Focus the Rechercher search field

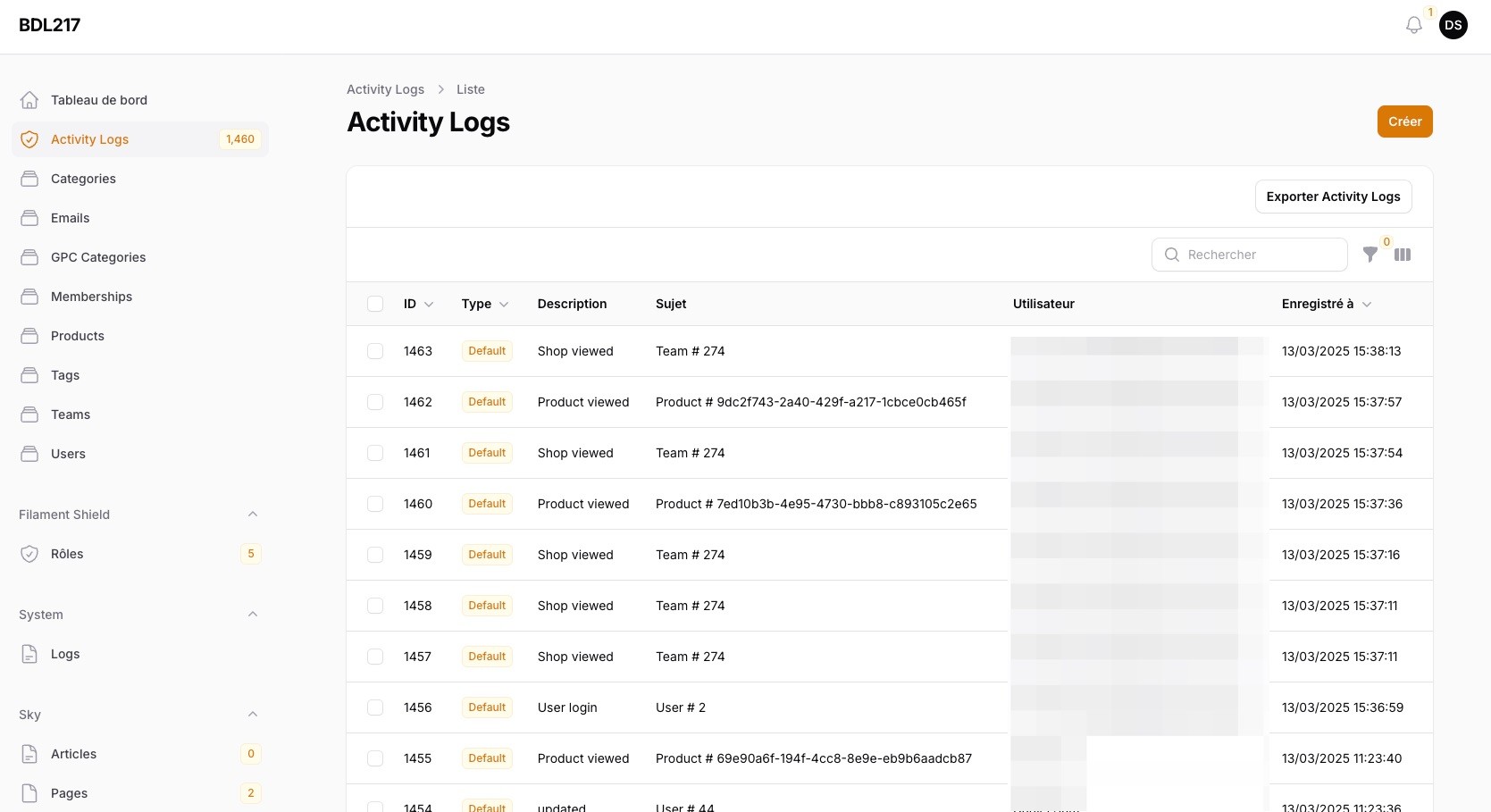click(x=1249, y=255)
